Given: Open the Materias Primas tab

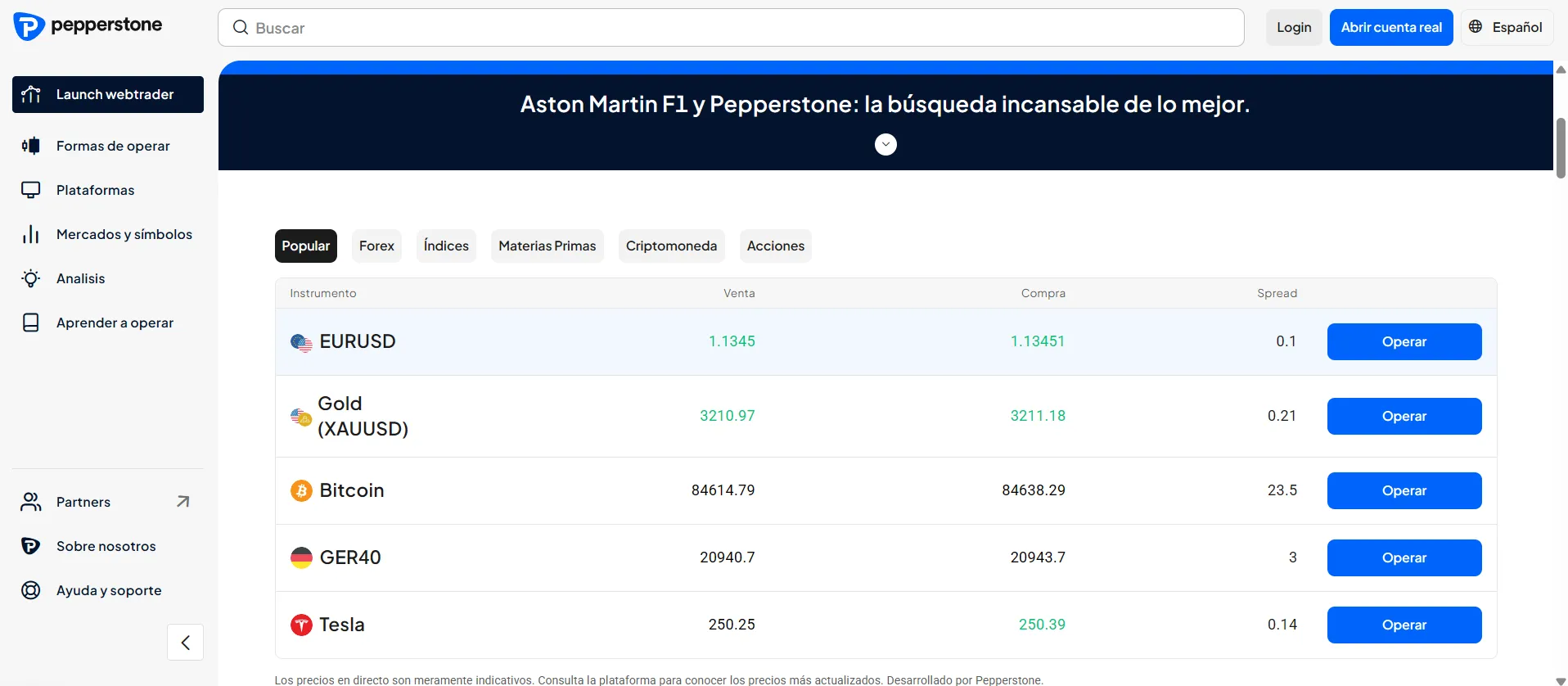Looking at the screenshot, I should click(547, 246).
